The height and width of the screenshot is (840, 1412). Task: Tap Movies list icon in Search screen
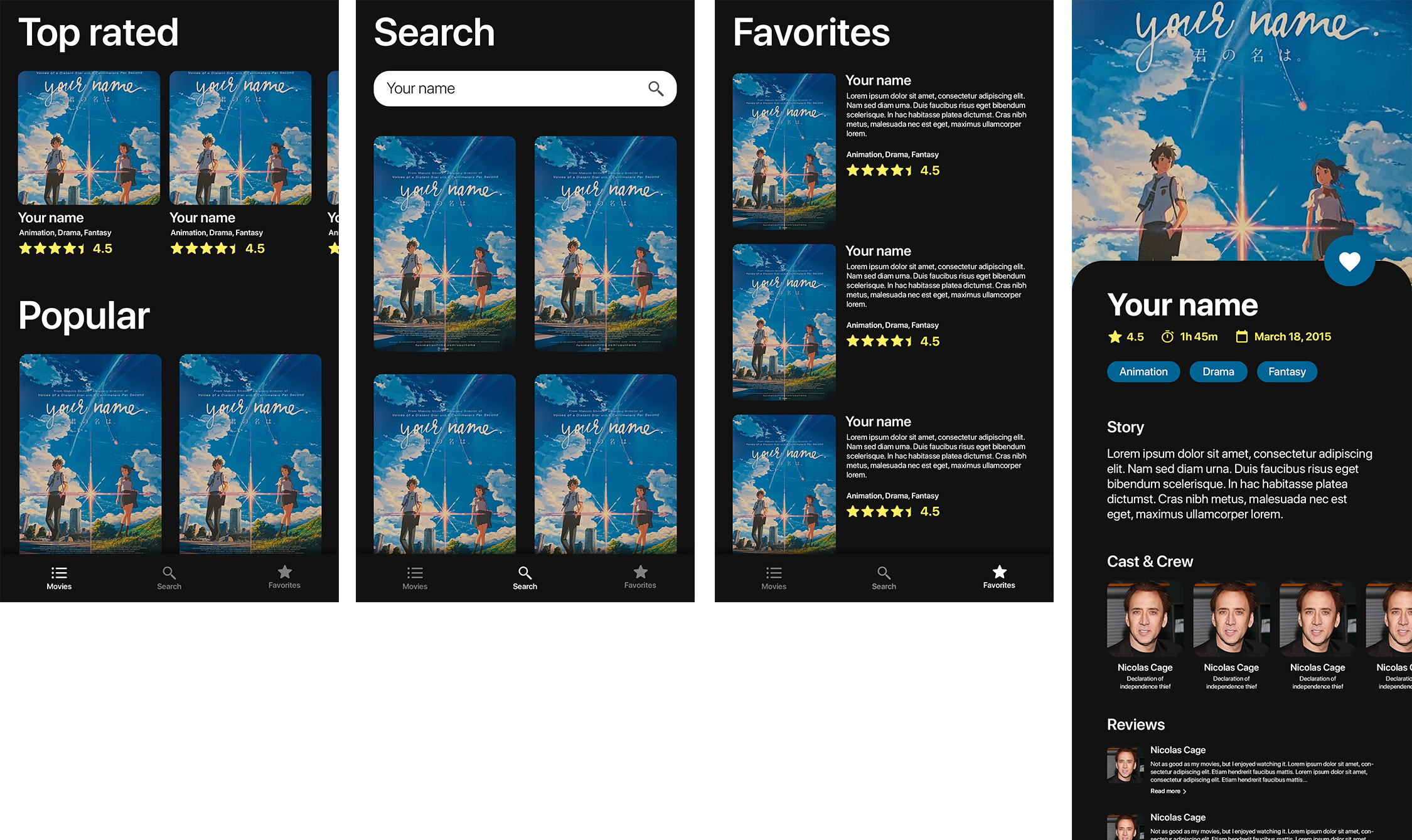[415, 573]
